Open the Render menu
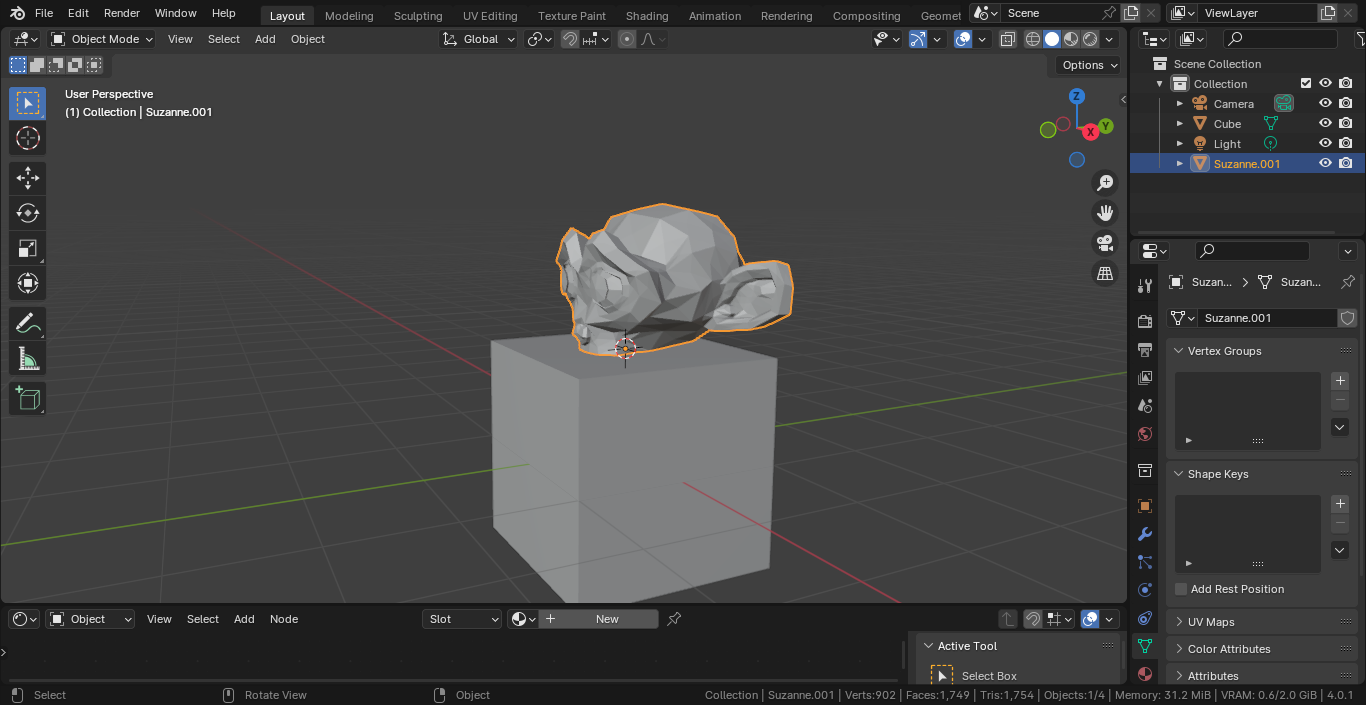This screenshot has height=705, width=1366. 122,13
